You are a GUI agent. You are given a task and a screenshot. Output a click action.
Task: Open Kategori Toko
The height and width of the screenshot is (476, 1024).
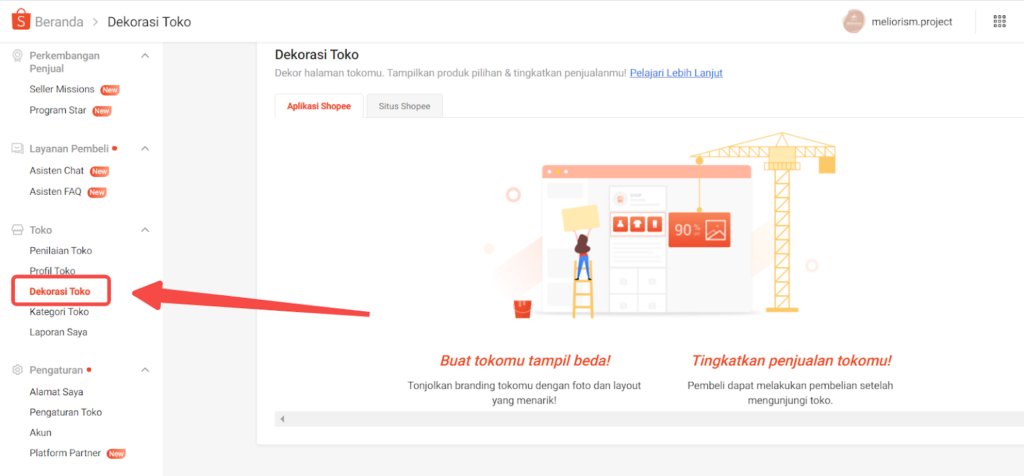pos(59,312)
